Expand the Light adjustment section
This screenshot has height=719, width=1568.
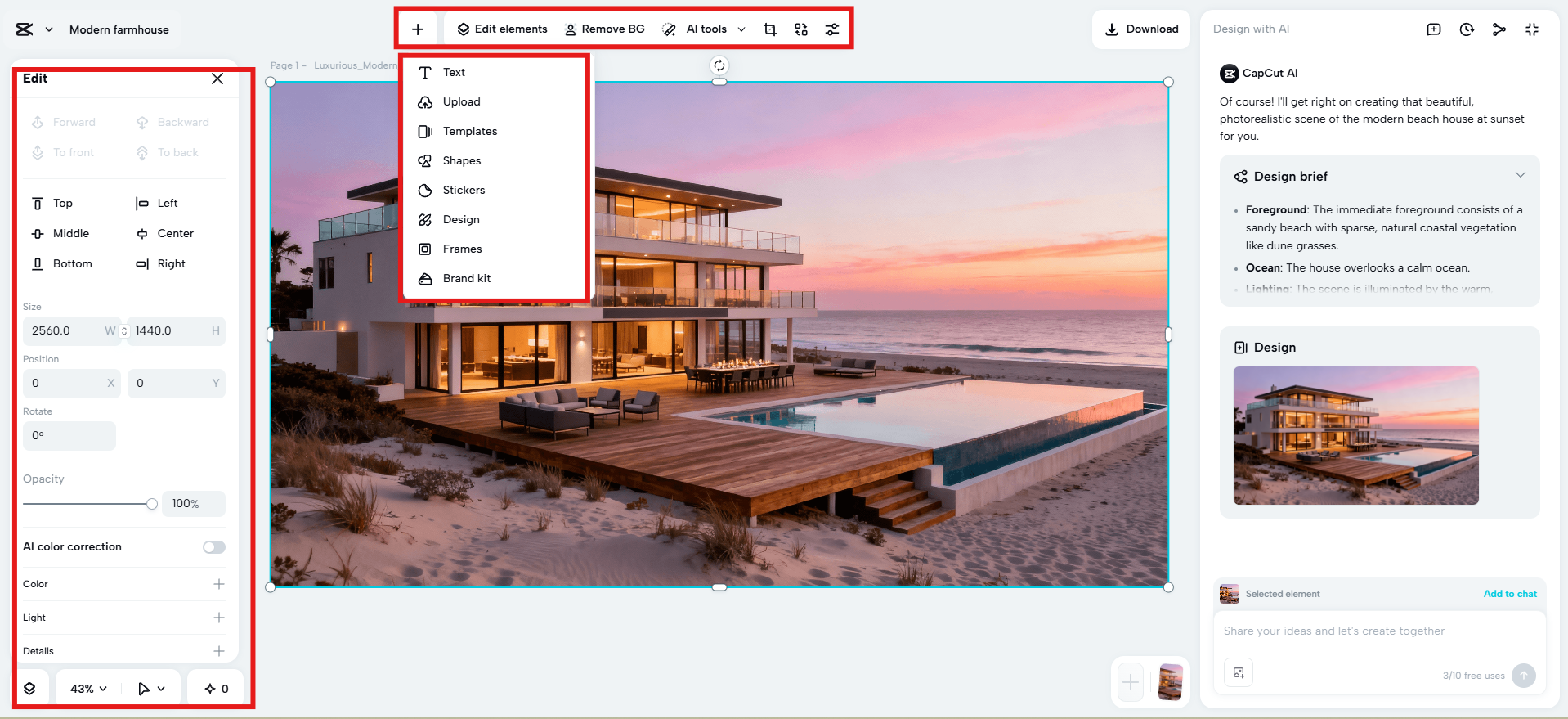pos(218,618)
